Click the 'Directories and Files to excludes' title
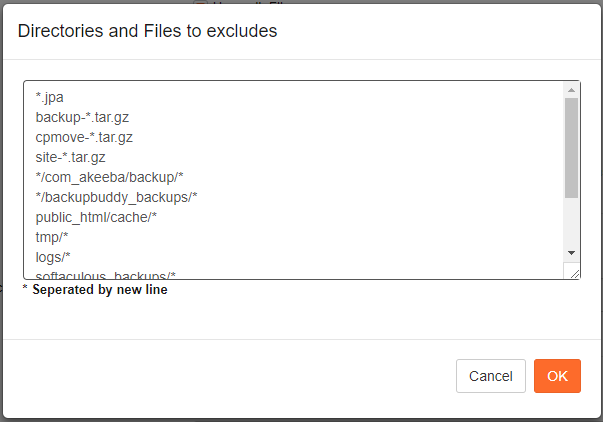The height and width of the screenshot is (422, 603). [x=148, y=31]
